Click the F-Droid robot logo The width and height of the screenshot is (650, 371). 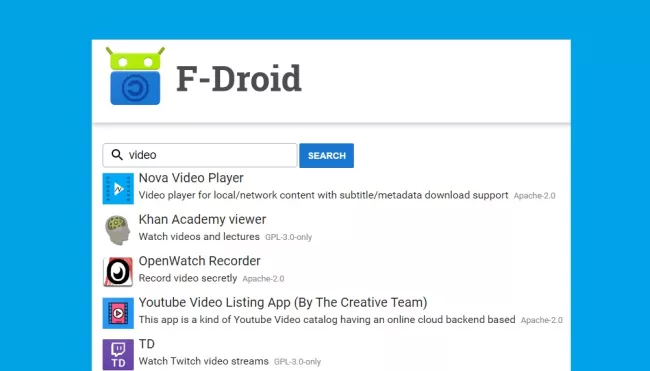coord(135,76)
